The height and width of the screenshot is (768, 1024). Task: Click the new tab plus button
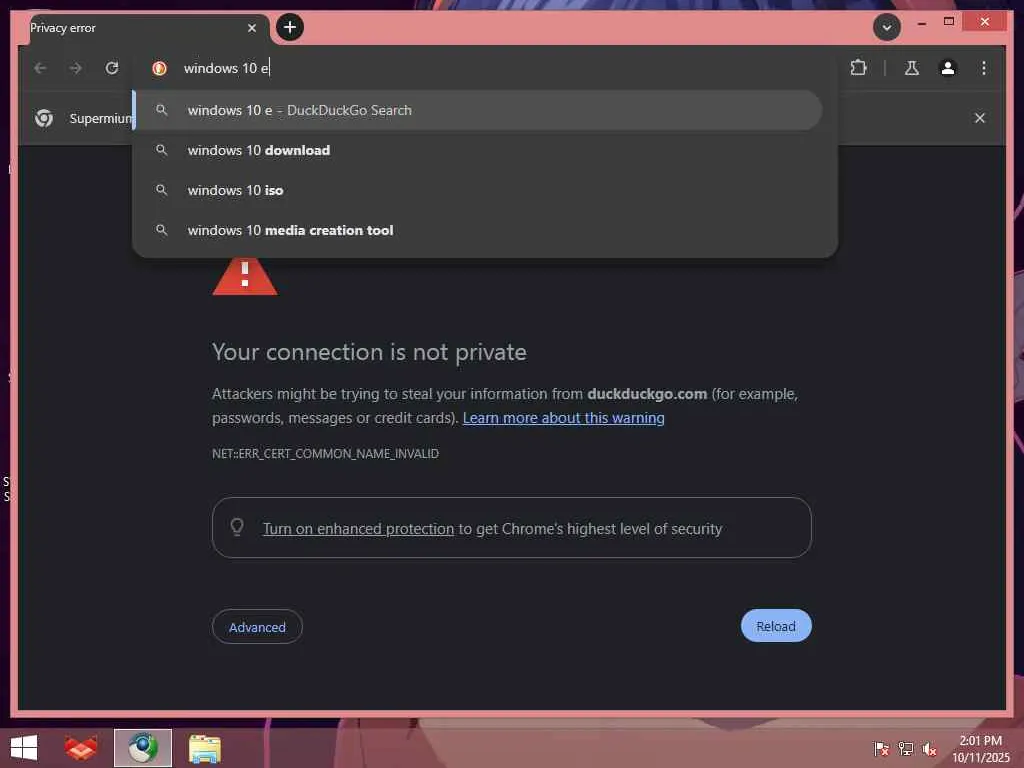click(x=290, y=27)
